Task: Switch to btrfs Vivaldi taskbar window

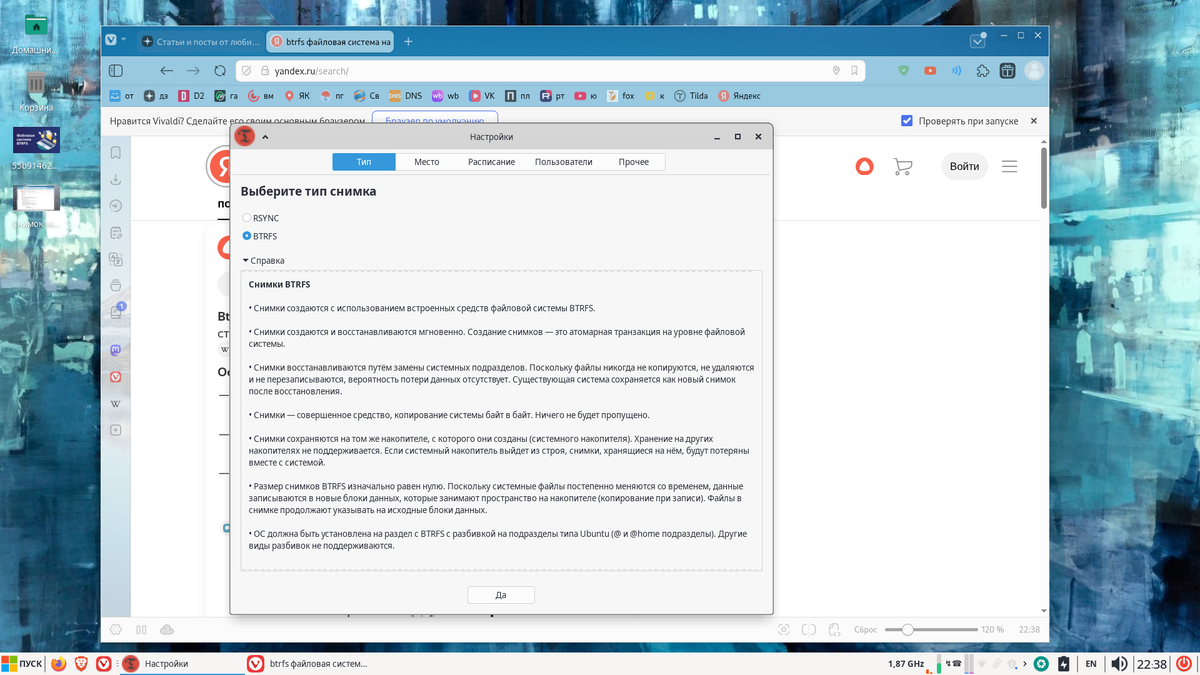Action: [308, 663]
